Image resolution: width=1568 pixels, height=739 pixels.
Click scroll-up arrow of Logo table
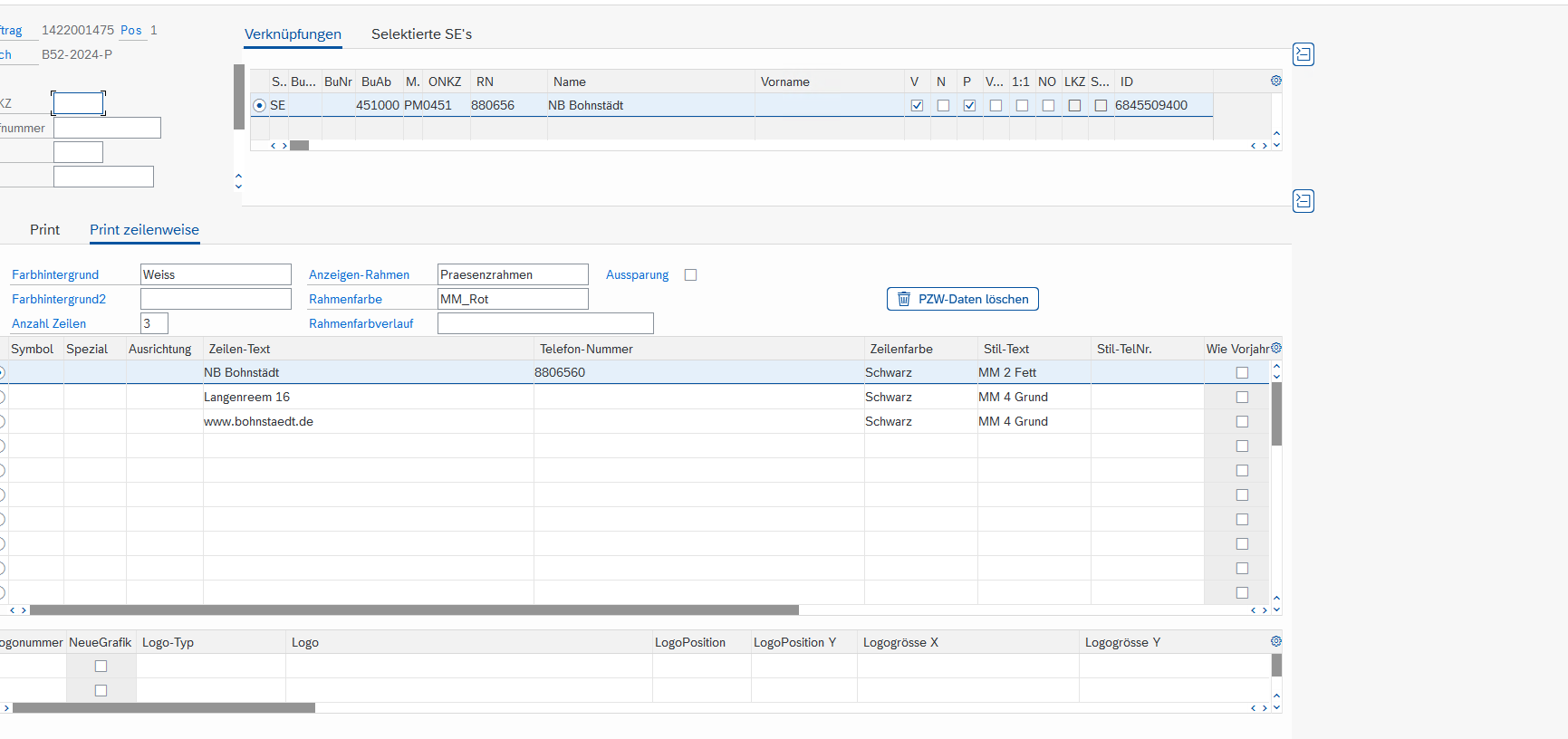point(1276,696)
